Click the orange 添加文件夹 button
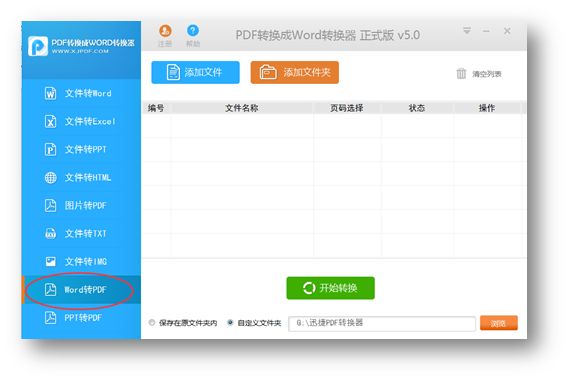 [294, 73]
